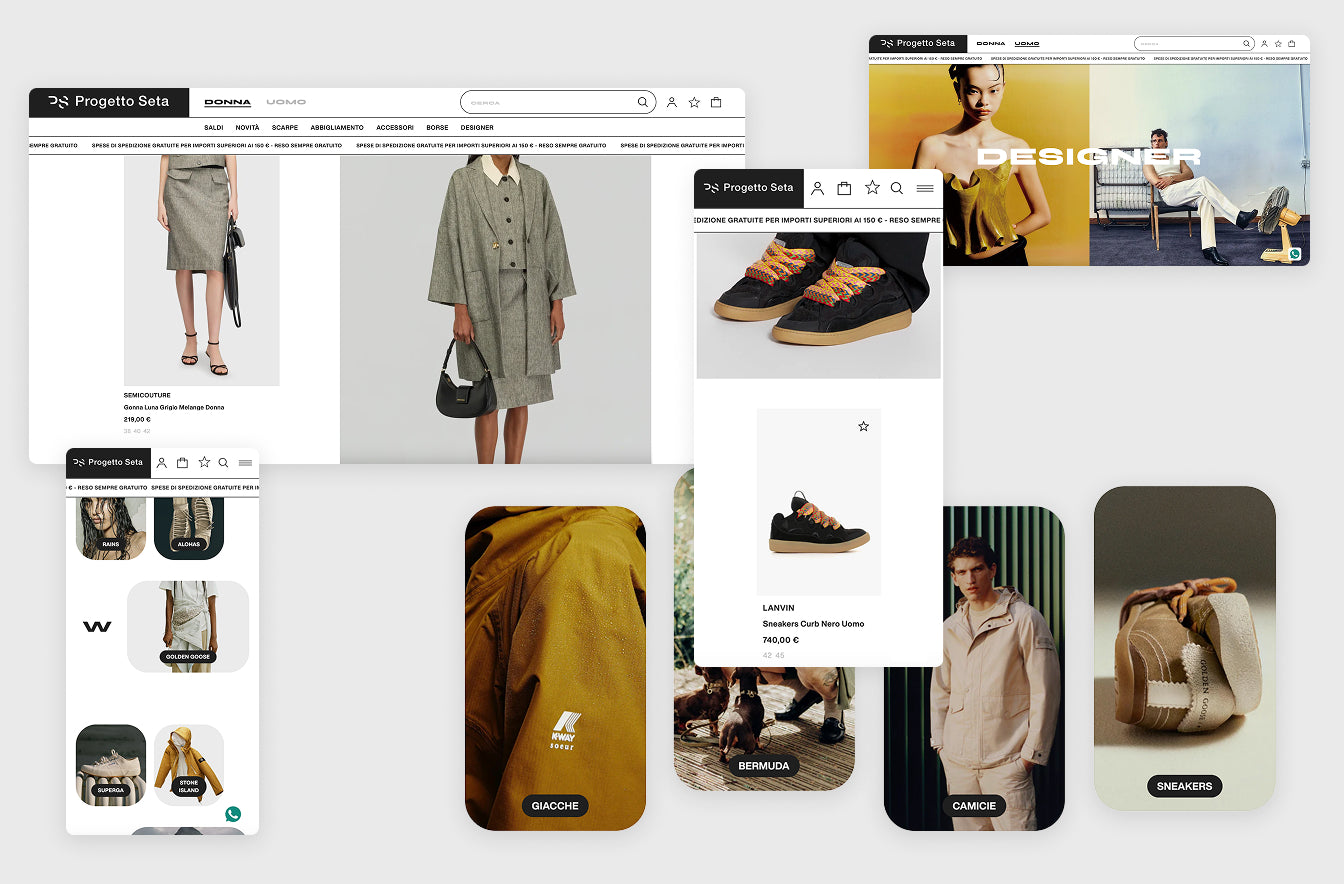Open shopping bag in large desktop window

[x=716, y=102]
